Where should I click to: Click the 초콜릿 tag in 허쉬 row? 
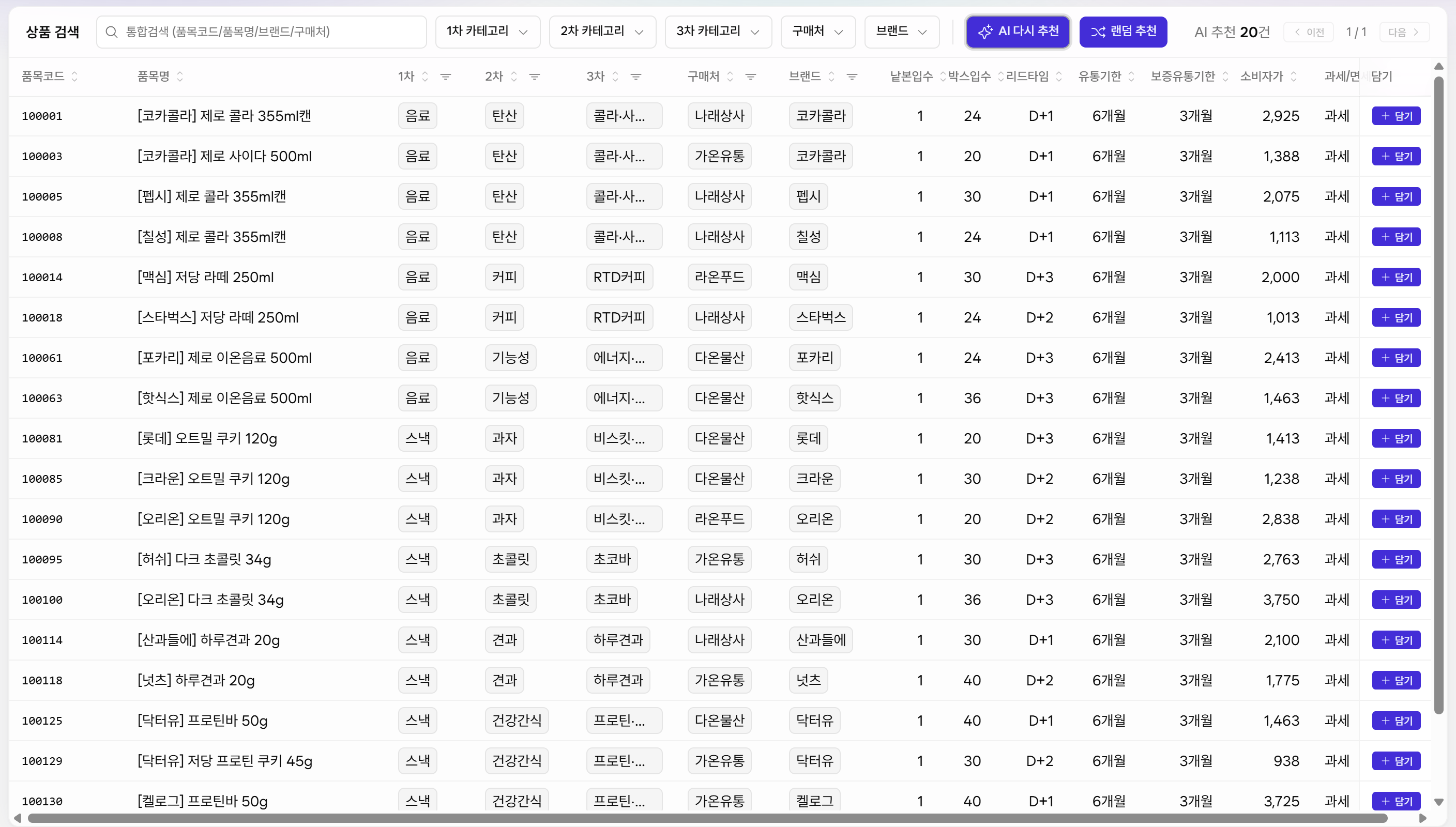(511, 559)
